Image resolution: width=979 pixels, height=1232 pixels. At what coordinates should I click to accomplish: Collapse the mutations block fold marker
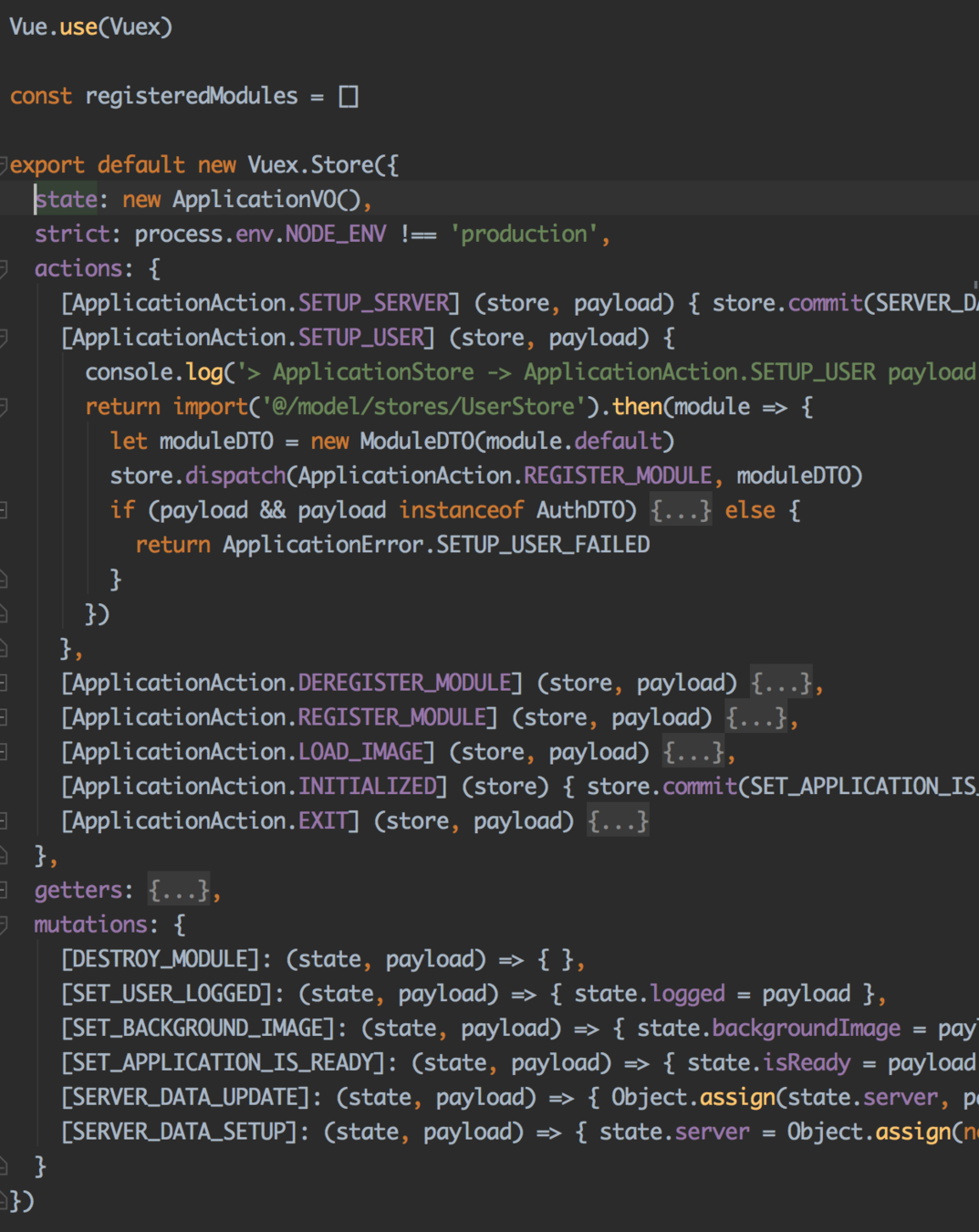pyautogui.click(x=3, y=924)
